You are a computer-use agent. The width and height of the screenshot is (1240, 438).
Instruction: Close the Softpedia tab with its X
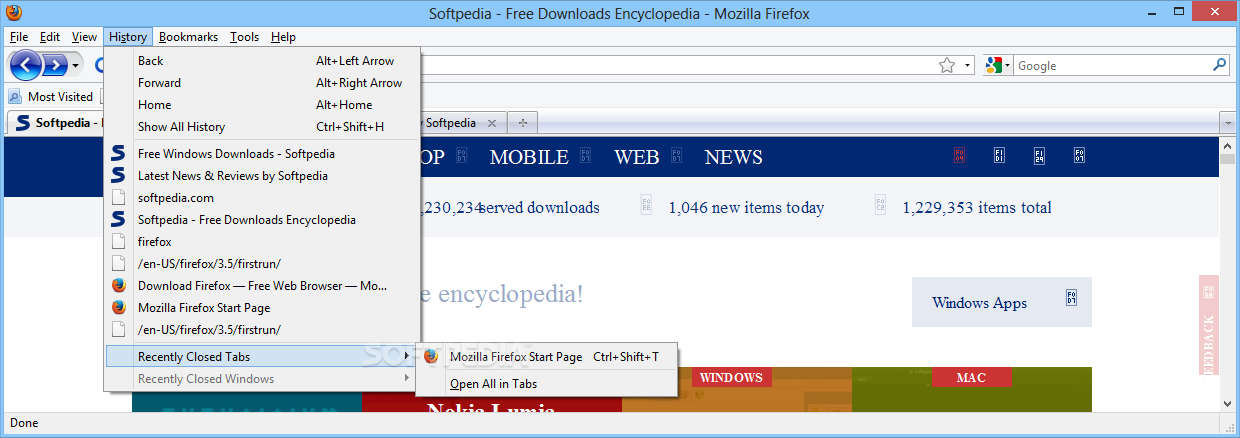click(491, 123)
